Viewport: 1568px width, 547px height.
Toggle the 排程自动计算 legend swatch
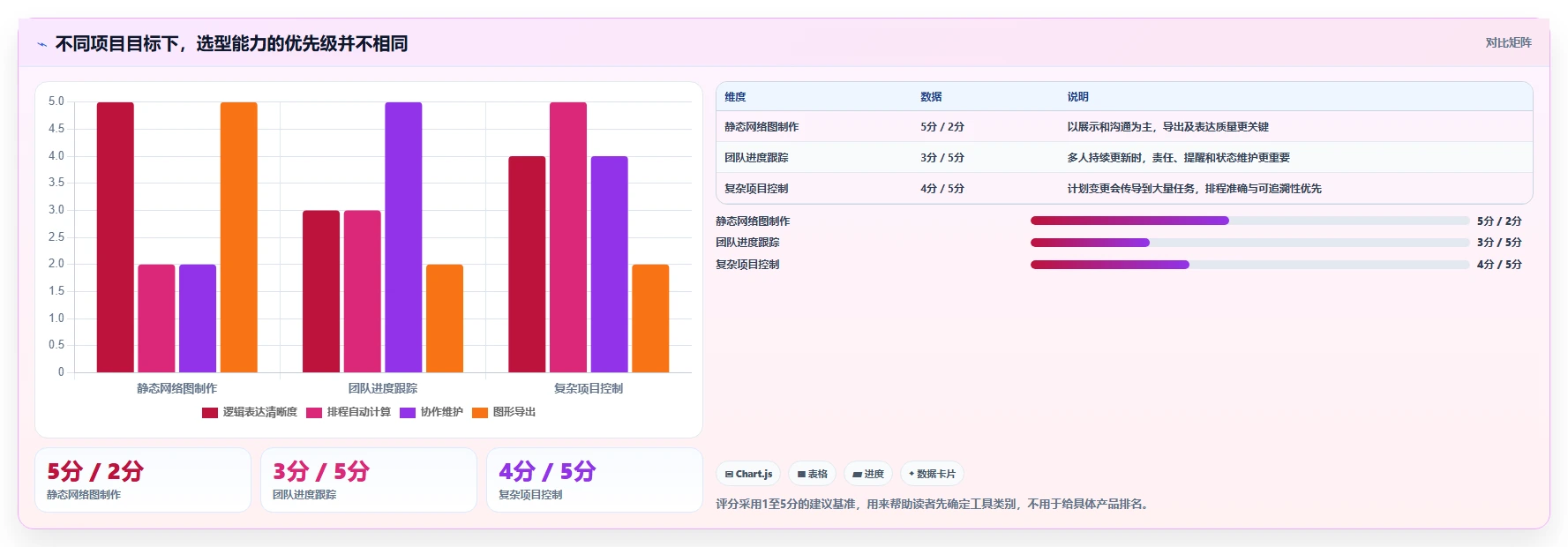314,412
